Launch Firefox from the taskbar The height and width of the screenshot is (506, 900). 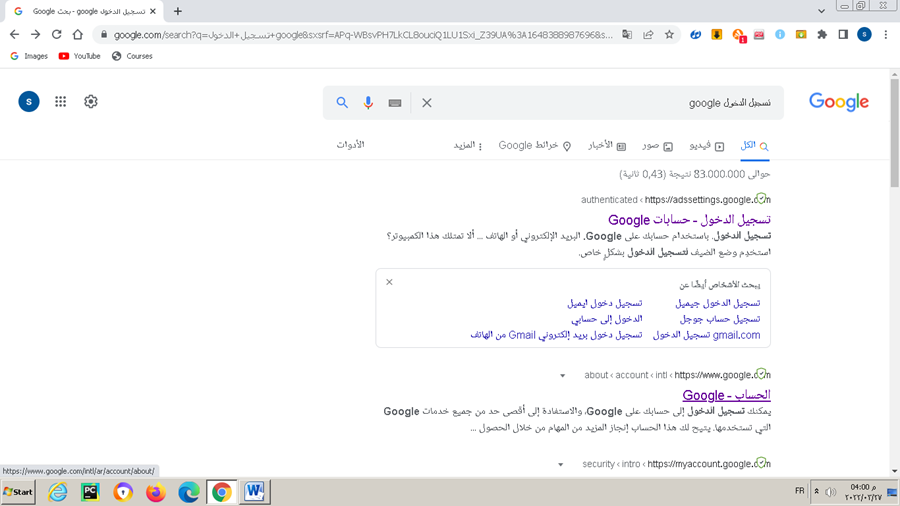[x=156, y=492]
